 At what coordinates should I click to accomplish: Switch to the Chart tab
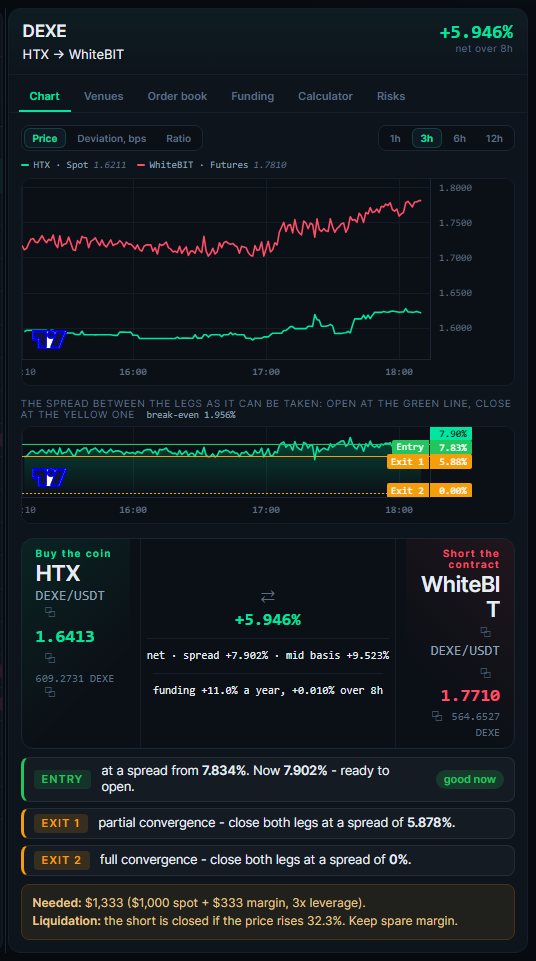point(45,96)
